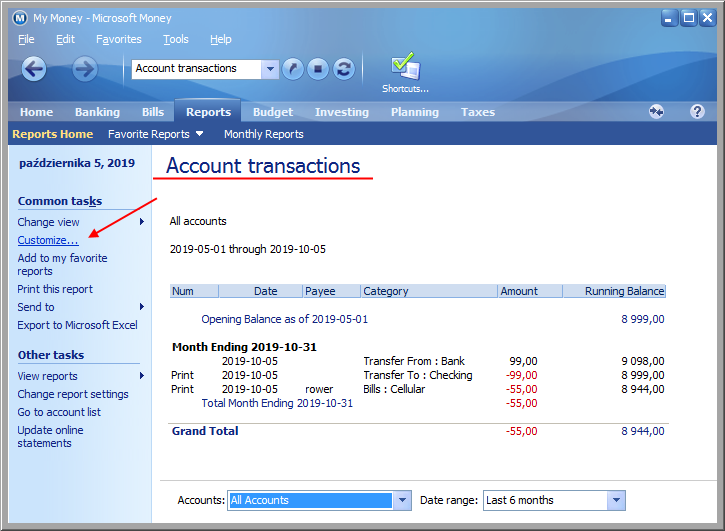Viewport: 725px width, 531px height.
Task: Open the Tools menu
Action: tap(176, 39)
